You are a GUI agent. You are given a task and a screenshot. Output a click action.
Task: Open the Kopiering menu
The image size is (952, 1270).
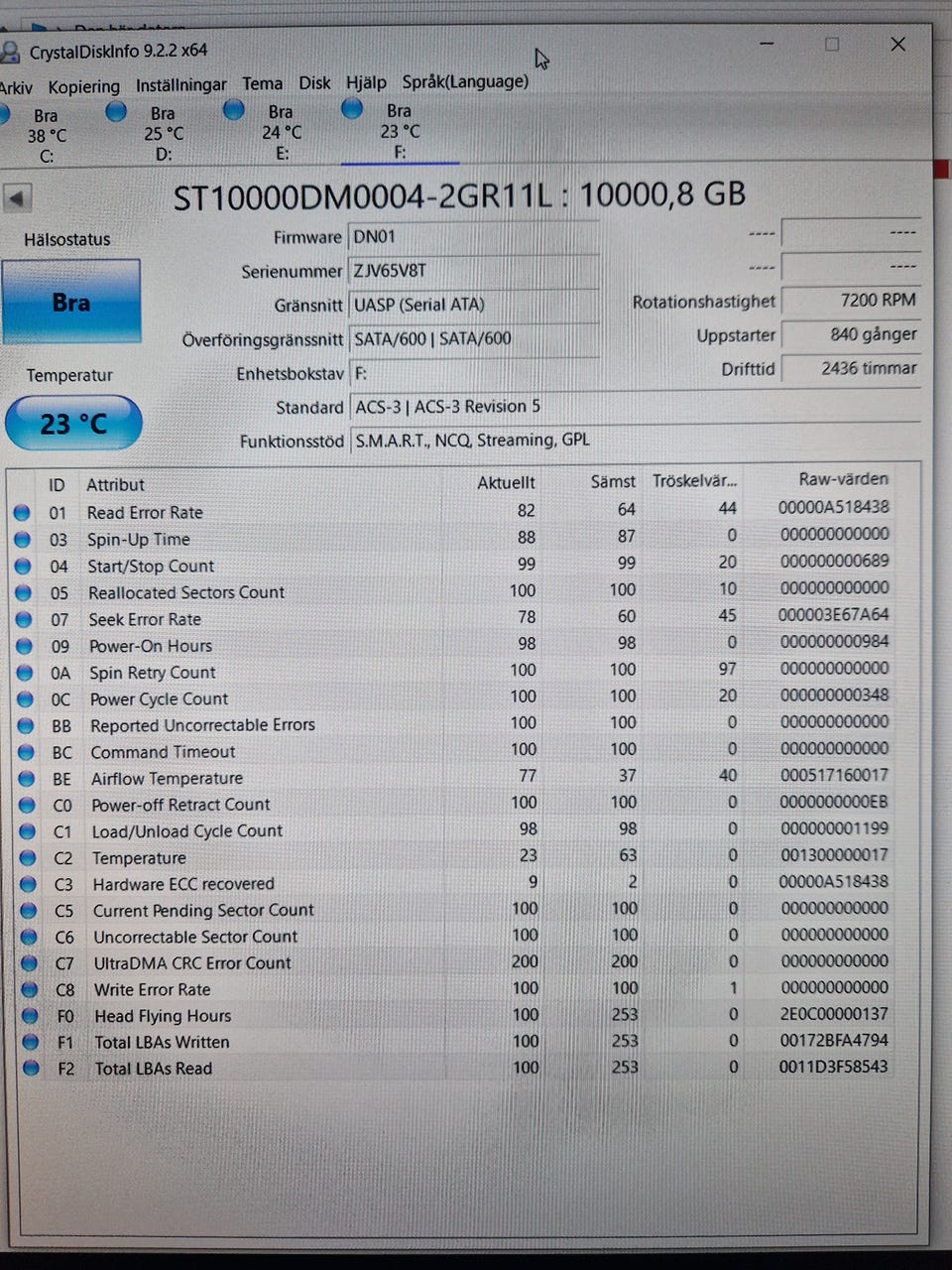(x=83, y=86)
